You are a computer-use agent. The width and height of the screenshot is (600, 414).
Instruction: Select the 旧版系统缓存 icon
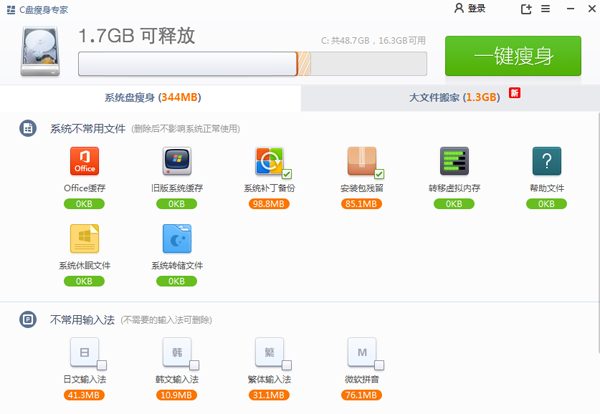[x=177, y=162]
